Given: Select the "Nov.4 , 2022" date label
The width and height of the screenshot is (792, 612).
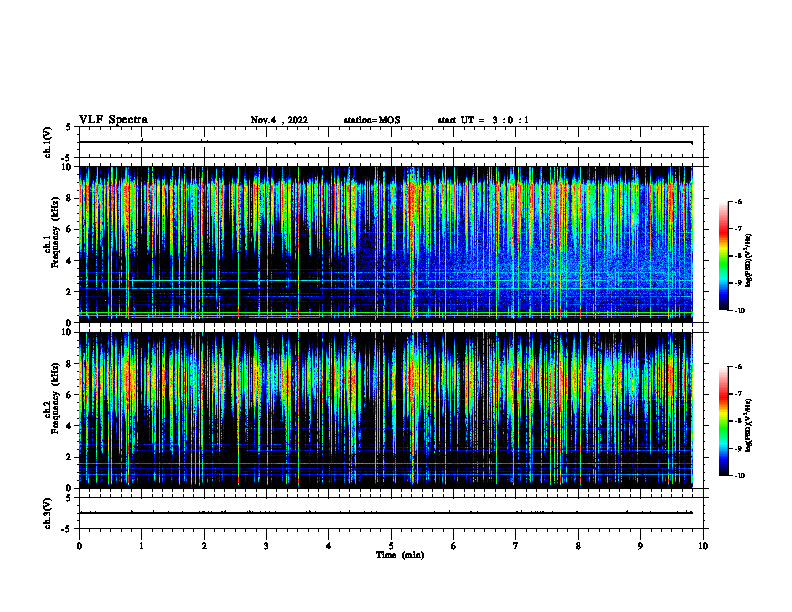Looking at the screenshot, I should (279, 120).
